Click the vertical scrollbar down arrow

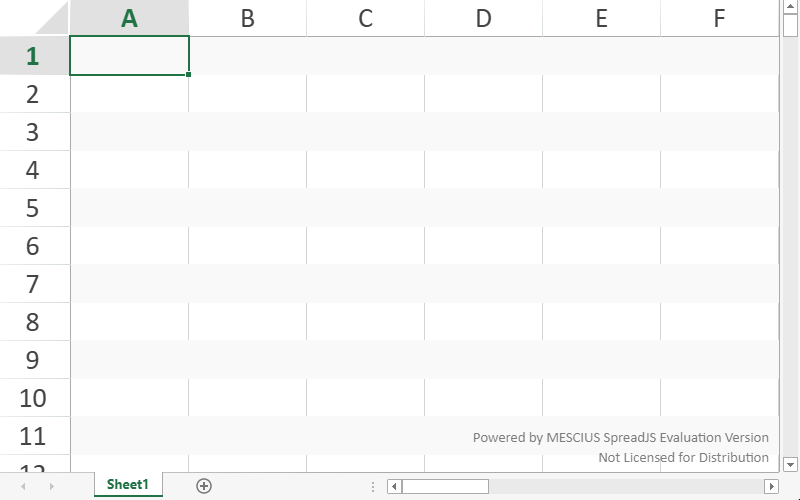(x=790, y=464)
